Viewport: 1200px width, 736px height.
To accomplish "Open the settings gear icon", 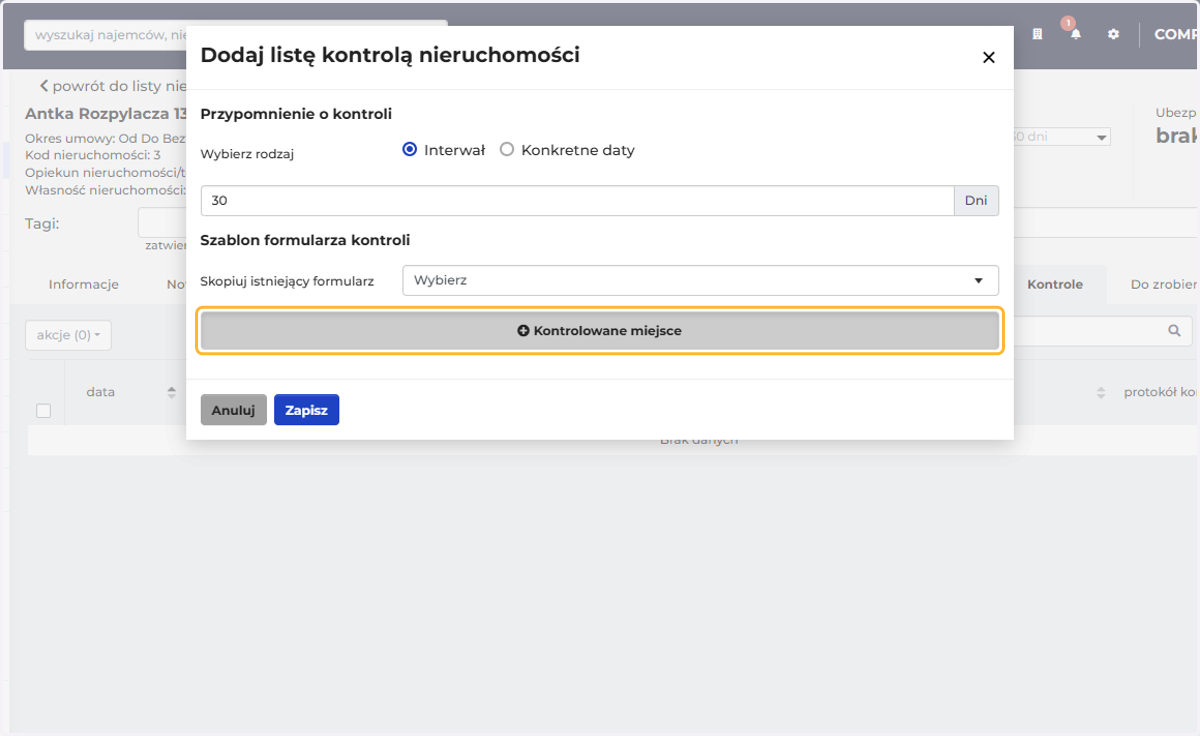I will click(x=1113, y=34).
